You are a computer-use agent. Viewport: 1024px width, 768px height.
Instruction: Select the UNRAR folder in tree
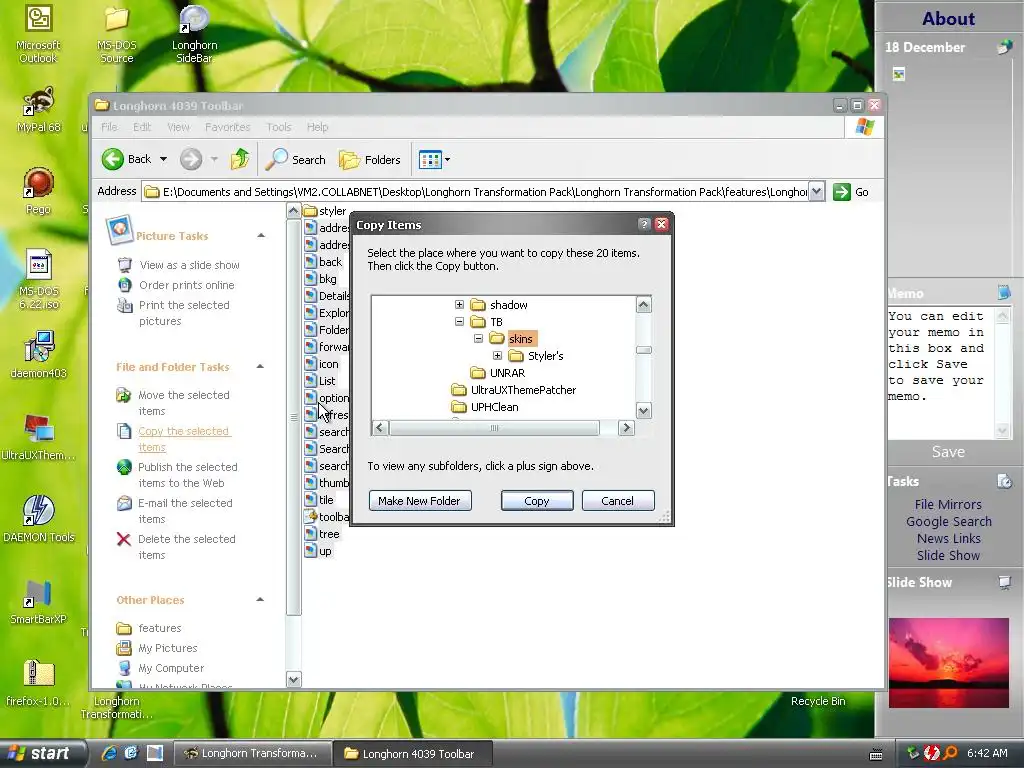click(507, 373)
